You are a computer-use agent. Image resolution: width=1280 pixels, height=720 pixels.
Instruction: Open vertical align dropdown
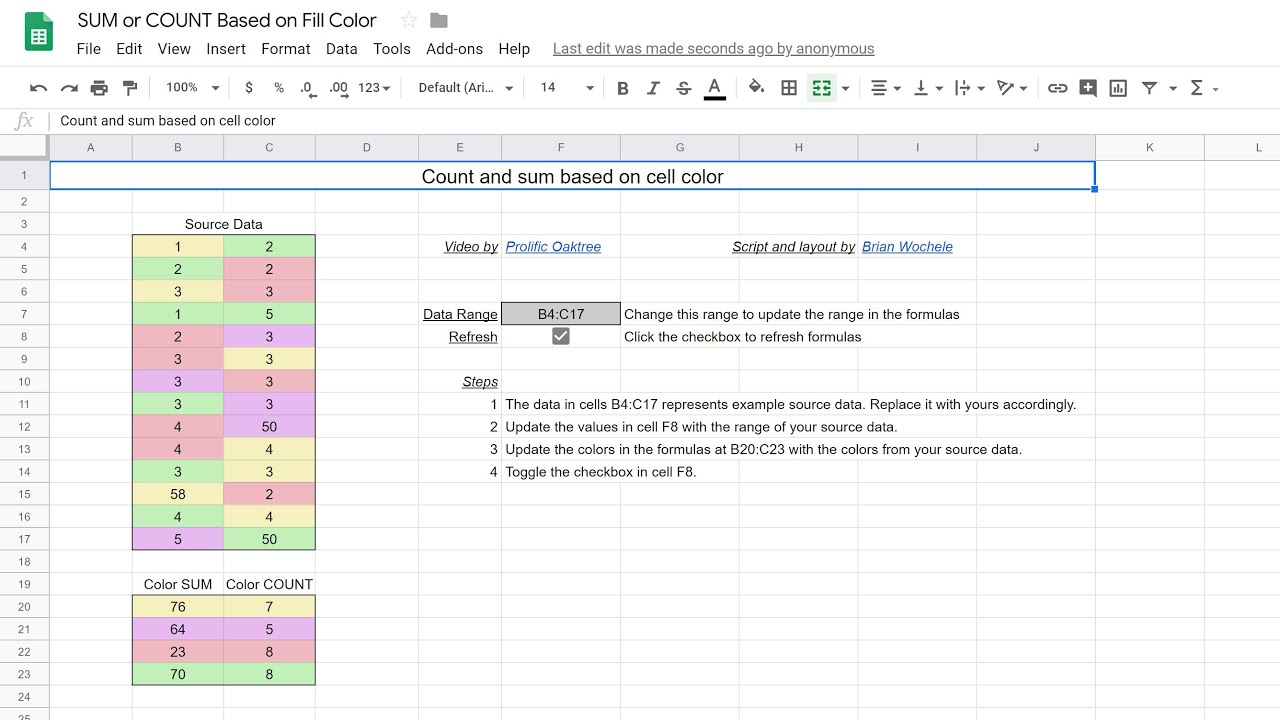click(x=928, y=88)
